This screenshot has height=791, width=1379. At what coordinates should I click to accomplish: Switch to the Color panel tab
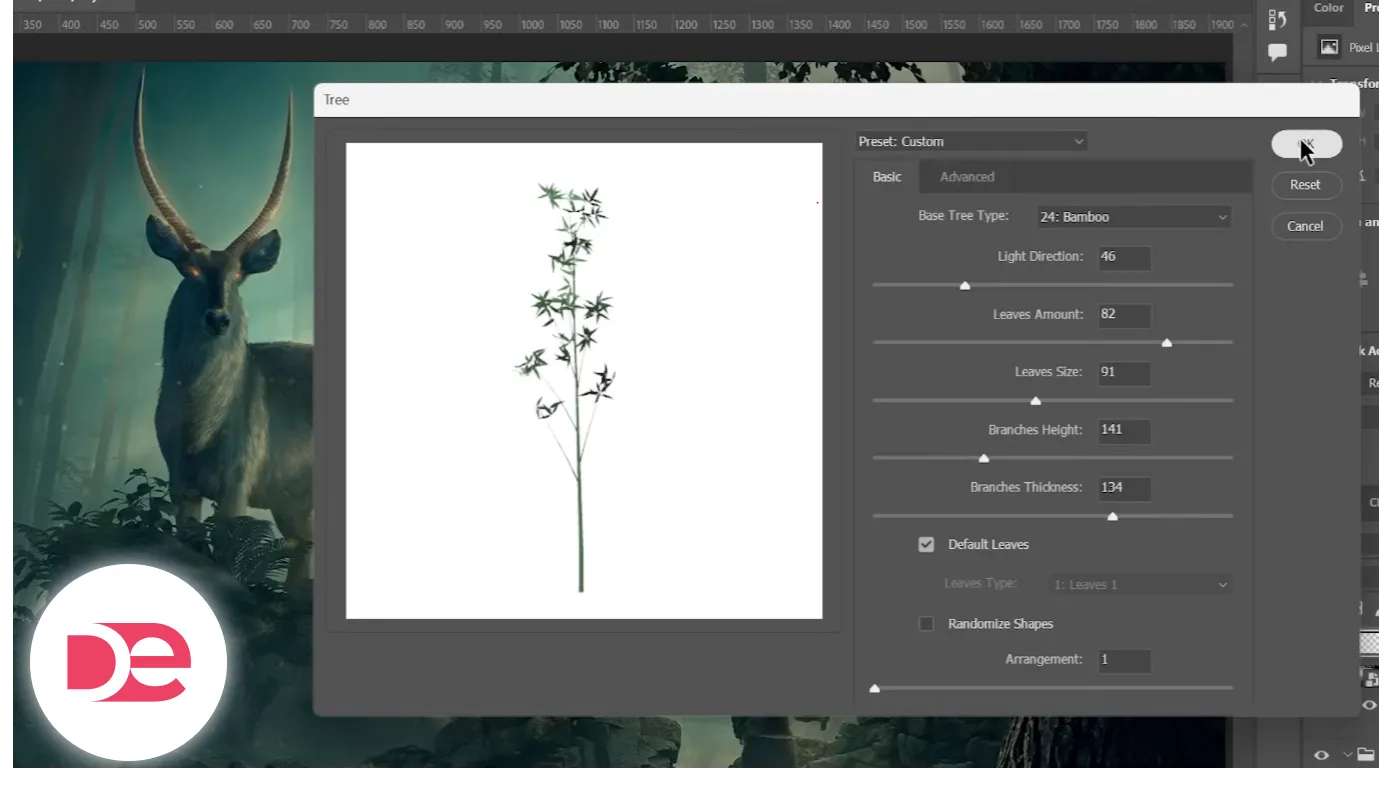tap(1329, 8)
